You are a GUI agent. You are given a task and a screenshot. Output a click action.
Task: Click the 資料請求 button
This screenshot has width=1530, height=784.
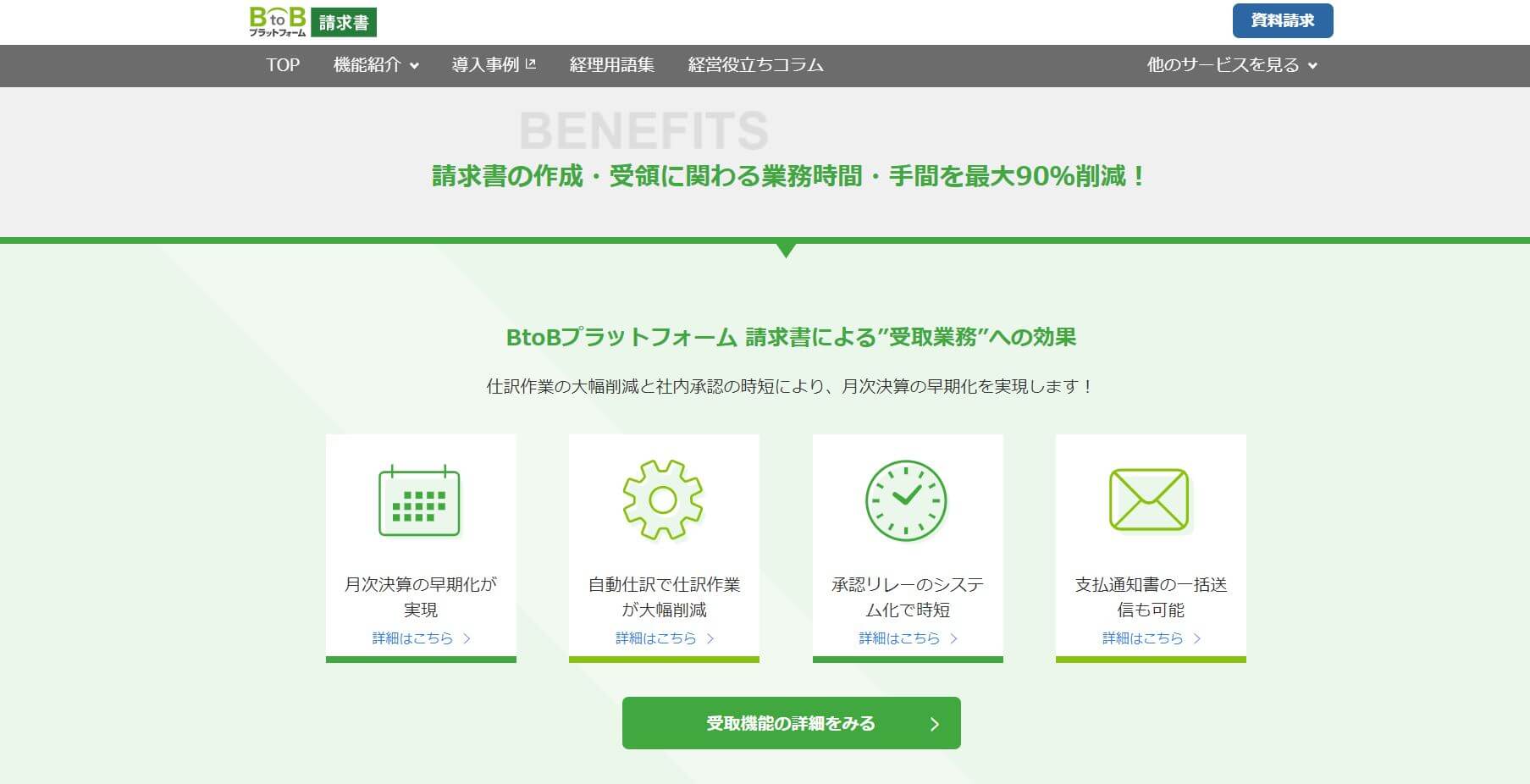[x=1283, y=21]
